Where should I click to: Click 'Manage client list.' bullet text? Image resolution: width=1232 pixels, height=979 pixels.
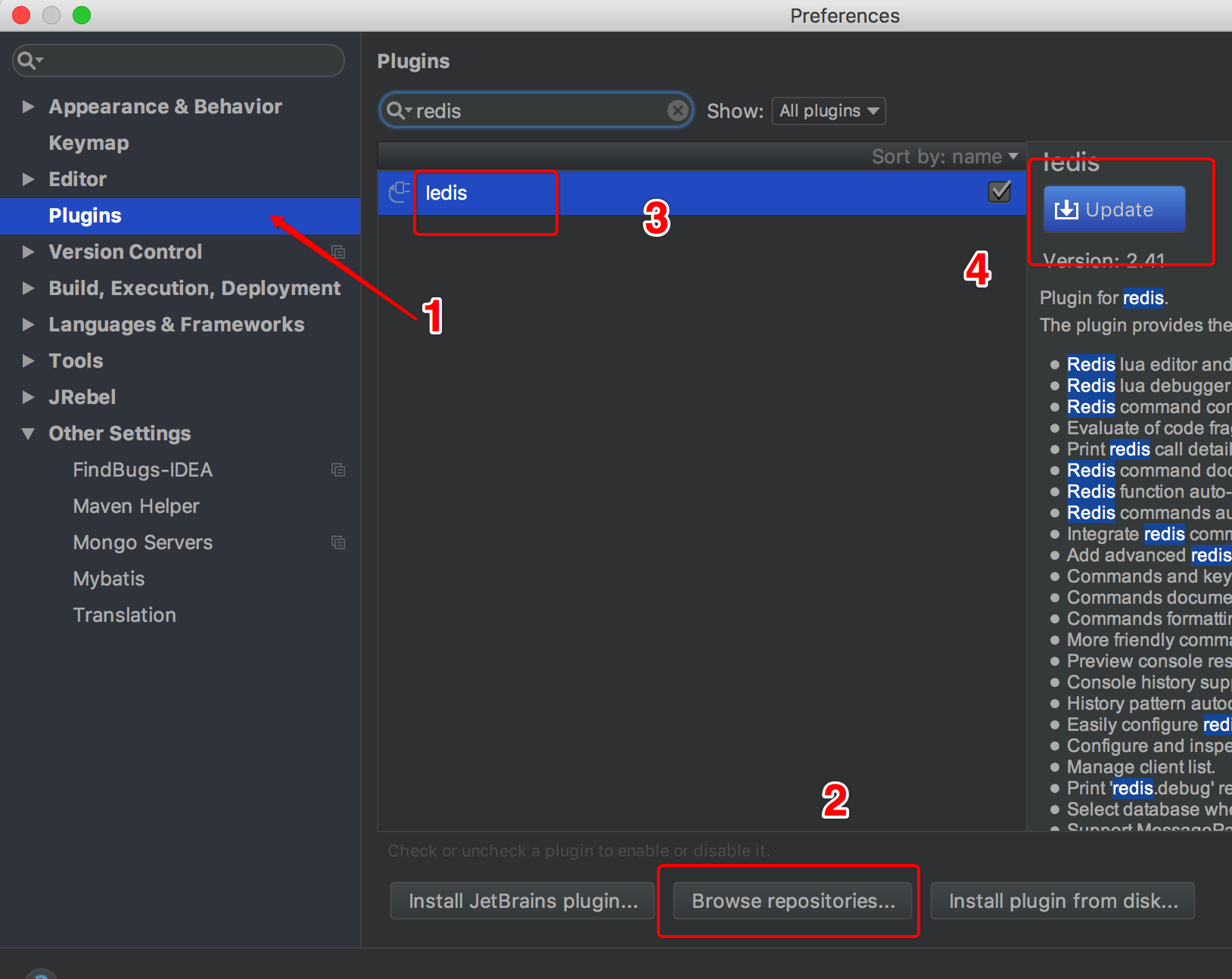point(1140,766)
